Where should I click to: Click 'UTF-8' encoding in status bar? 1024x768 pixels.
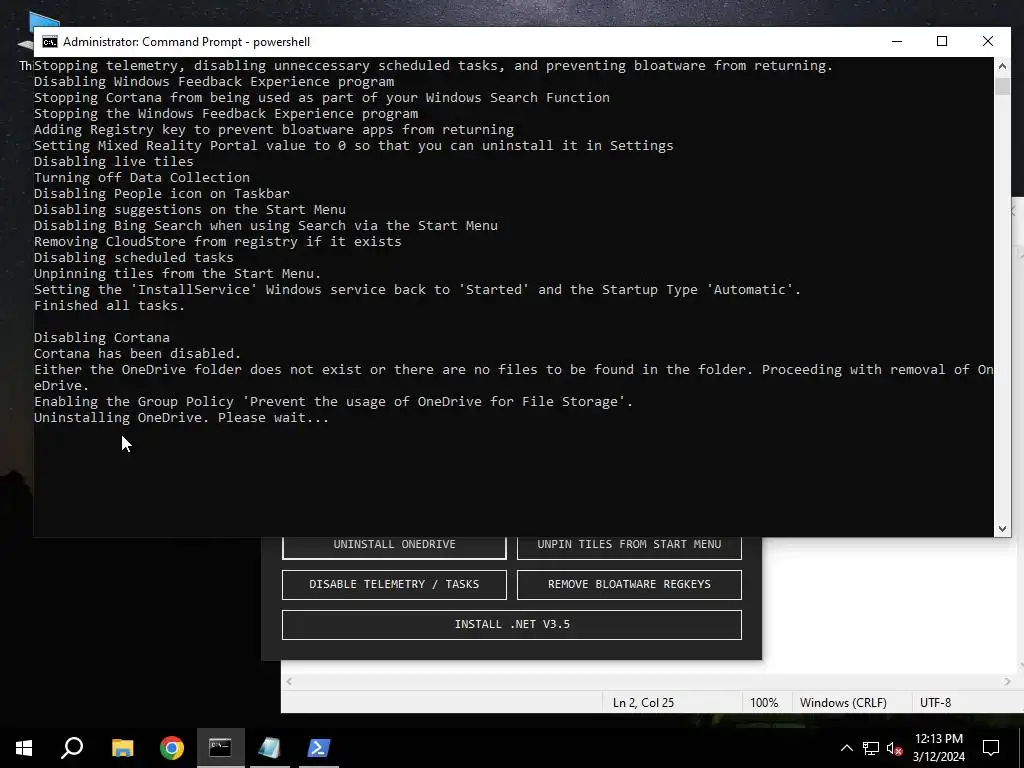935,703
